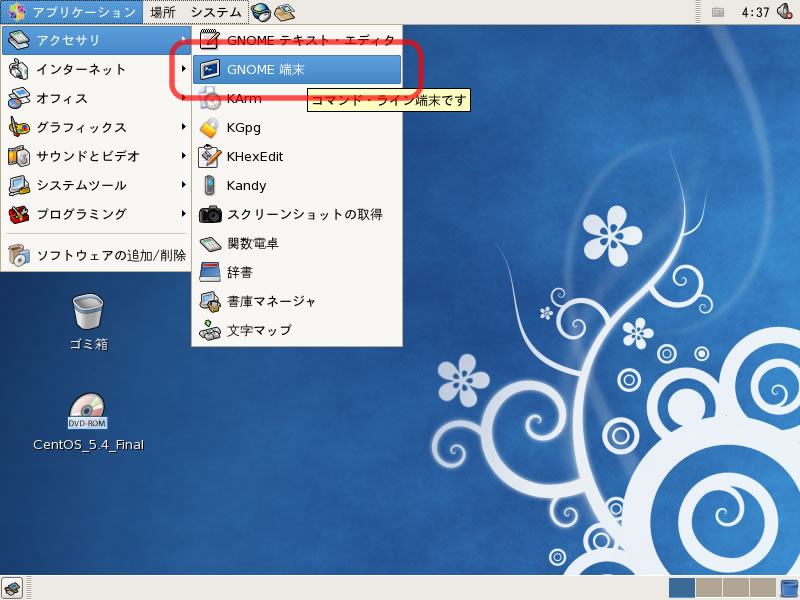The image size is (800, 600).
Task: Launch KGpg
Action: pos(297,128)
